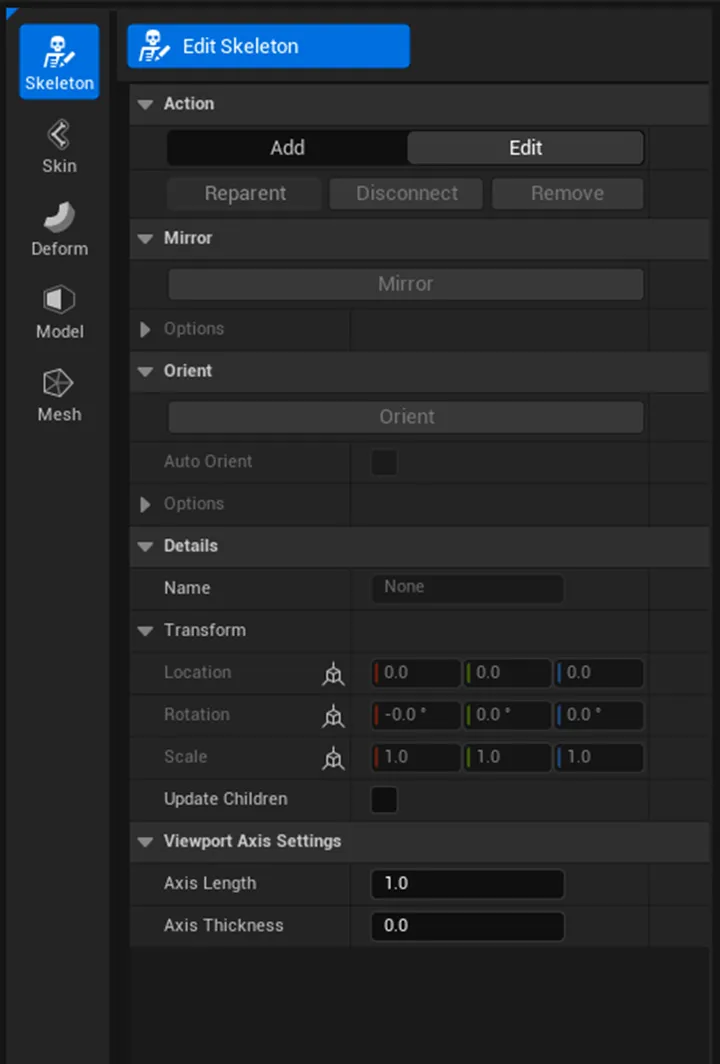Switch Action mode to Add
The image size is (720, 1064).
(287, 148)
